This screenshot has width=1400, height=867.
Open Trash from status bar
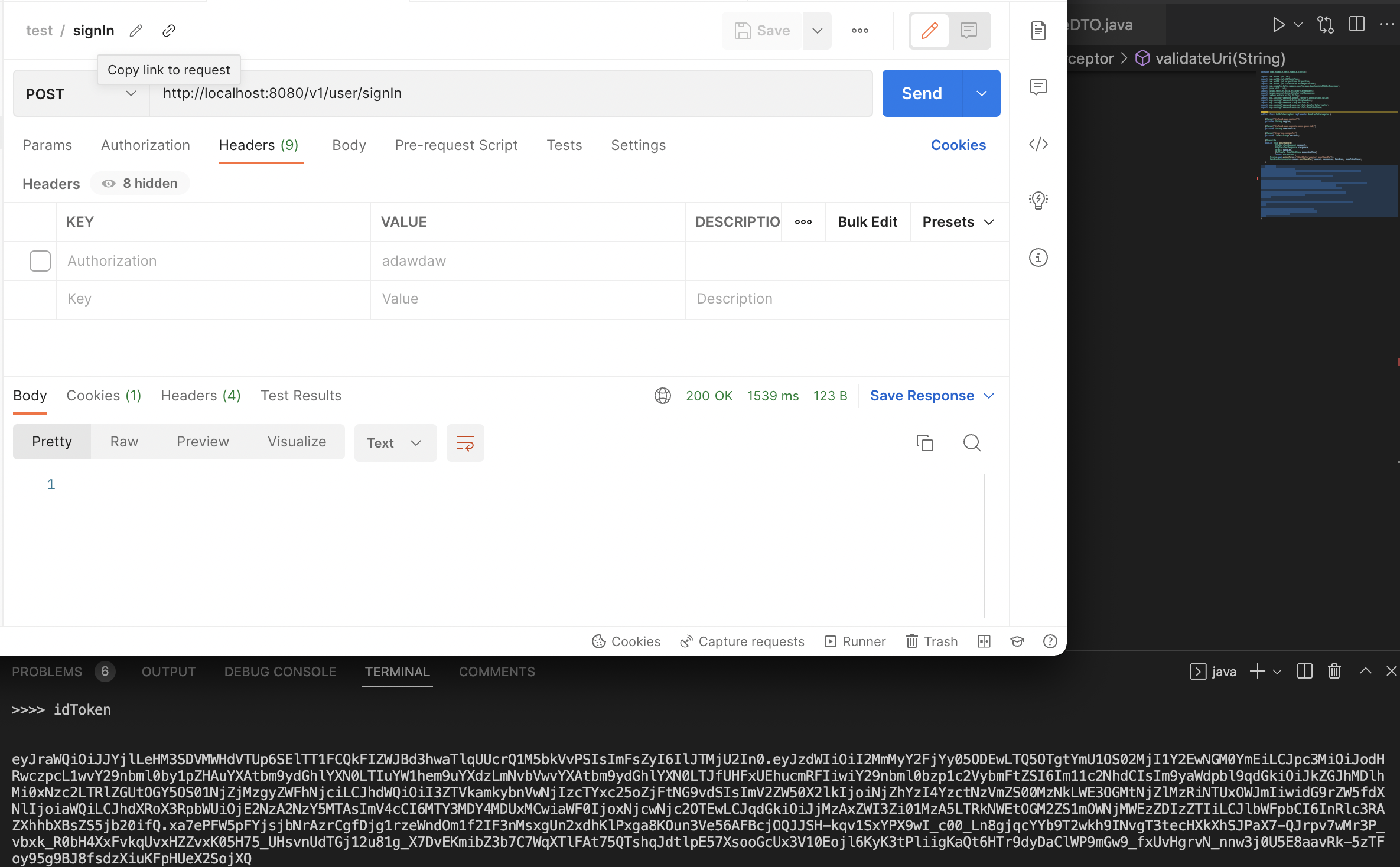[x=932, y=641]
